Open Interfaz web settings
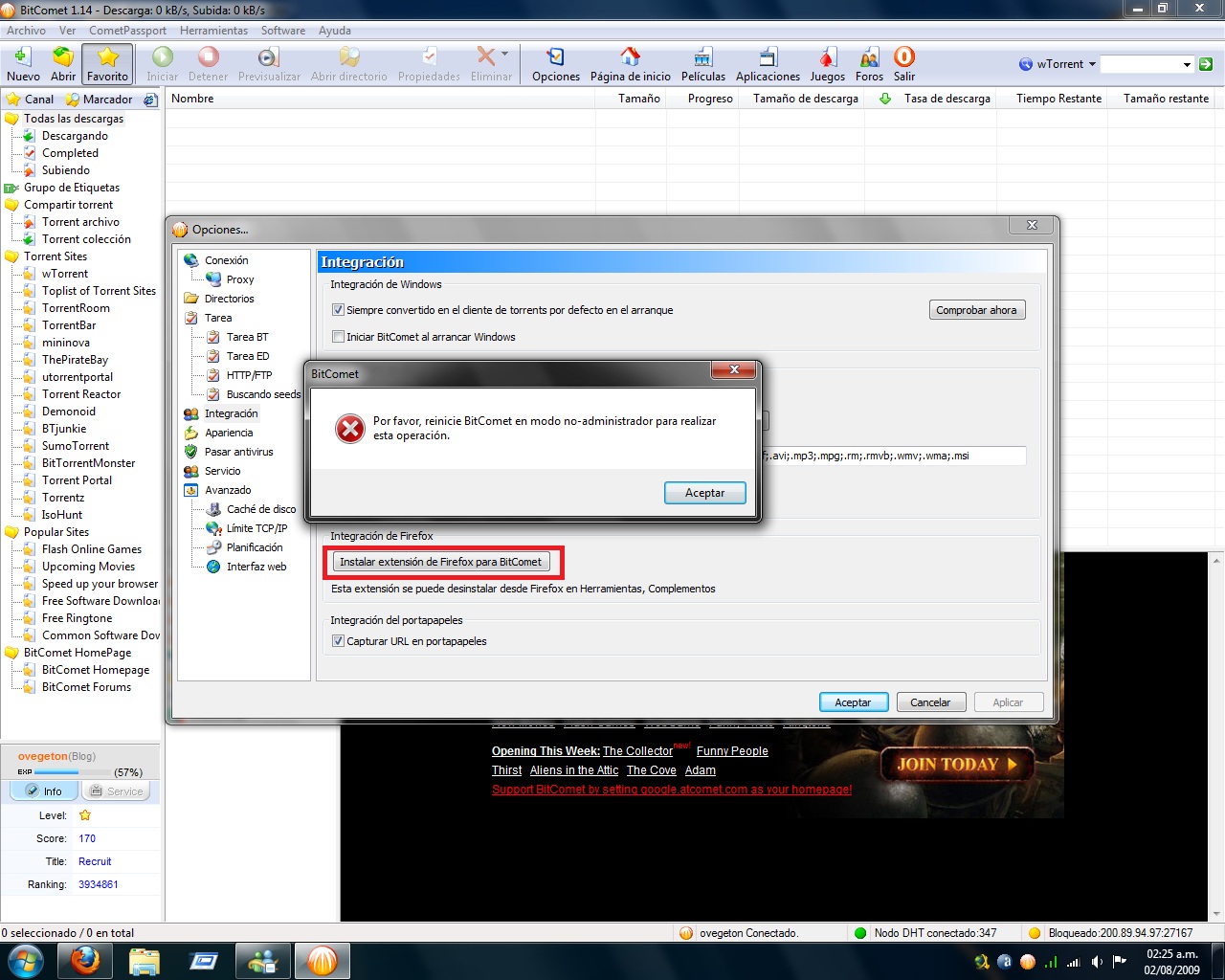Image resolution: width=1225 pixels, height=980 pixels. click(256, 567)
